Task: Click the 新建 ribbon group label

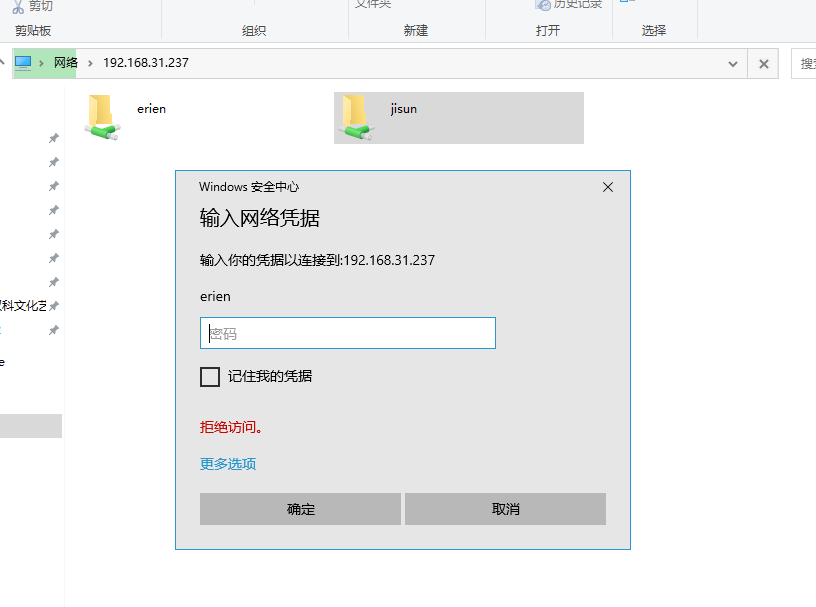Action: [x=416, y=31]
